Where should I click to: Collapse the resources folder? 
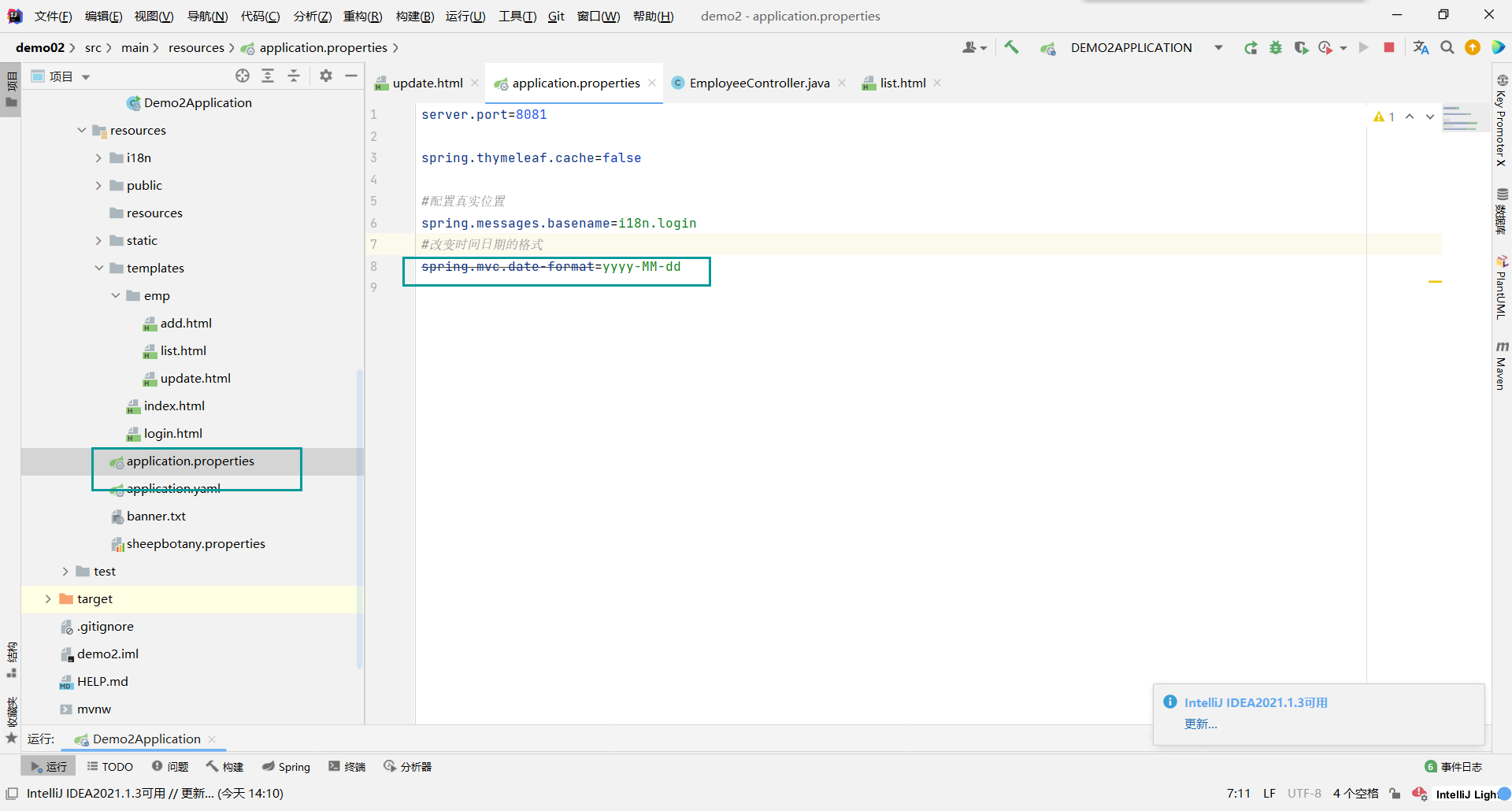pyautogui.click(x=82, y=130)
